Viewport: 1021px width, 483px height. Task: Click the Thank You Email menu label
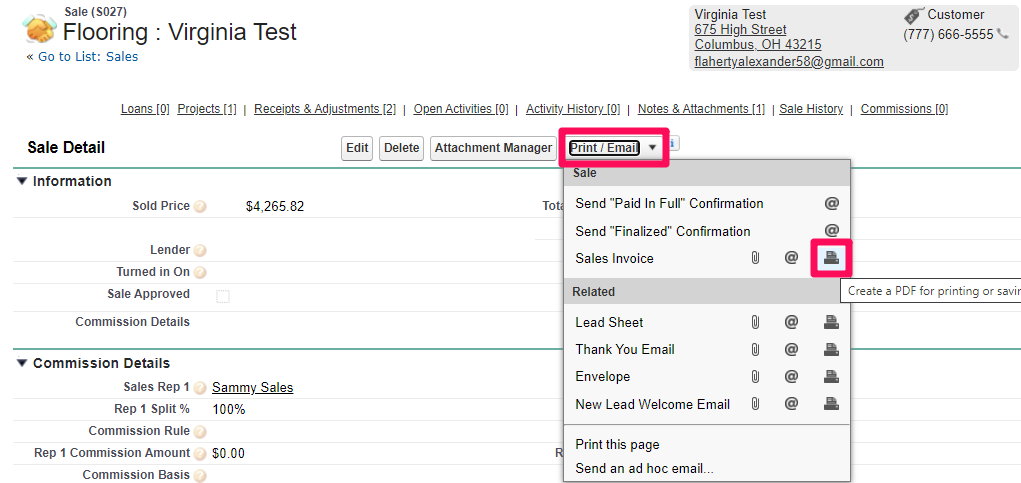(625, 350)
